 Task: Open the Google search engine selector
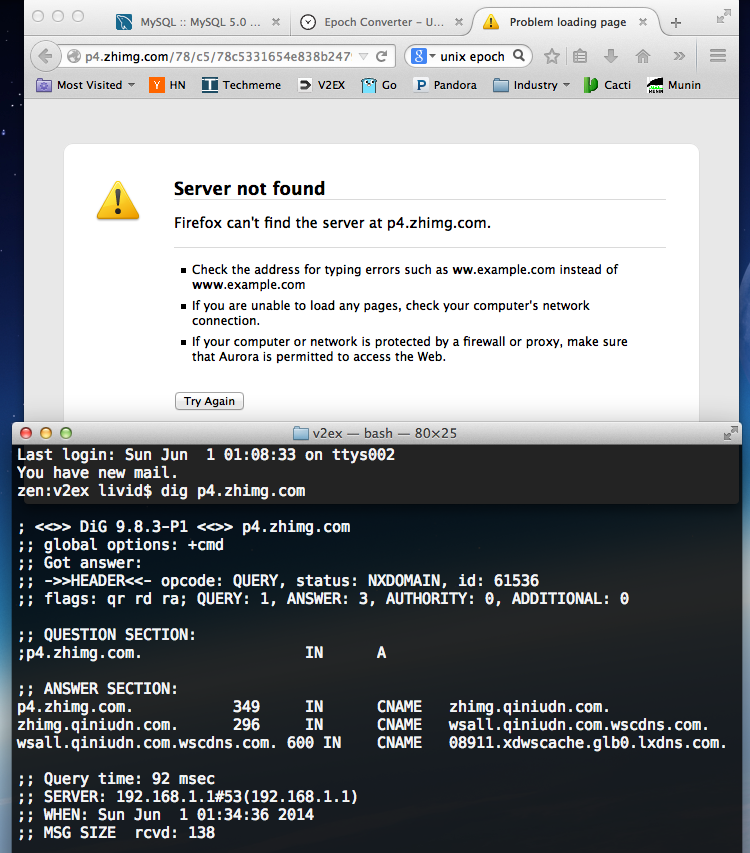(422, 56)
